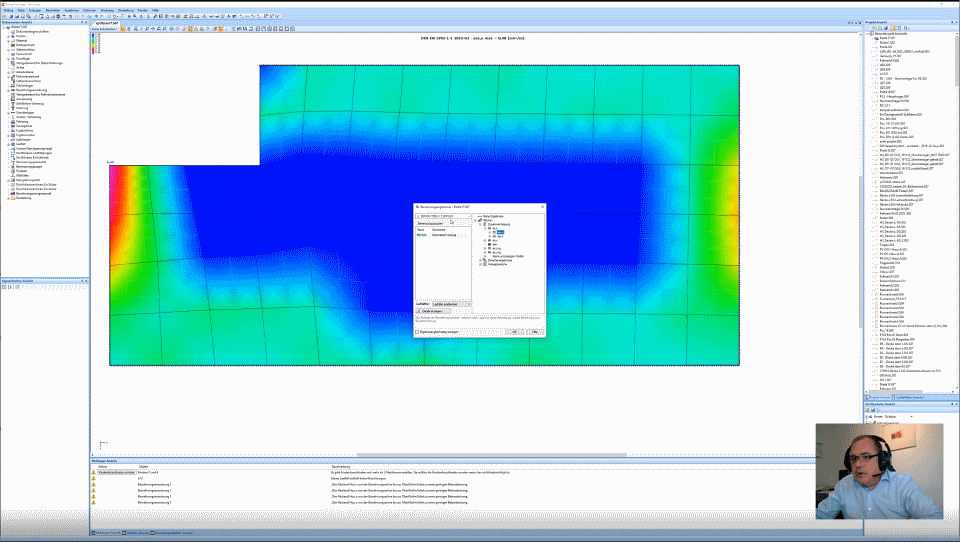The height and width of the screenshot is (542, 960).
Task: Expand Verlegebereiche in dialog tree
Action: tap(480, 265)
